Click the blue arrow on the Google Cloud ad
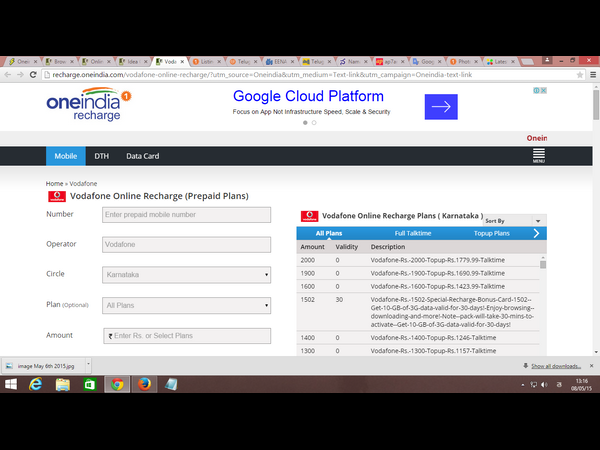 click(x=441, y=106)
